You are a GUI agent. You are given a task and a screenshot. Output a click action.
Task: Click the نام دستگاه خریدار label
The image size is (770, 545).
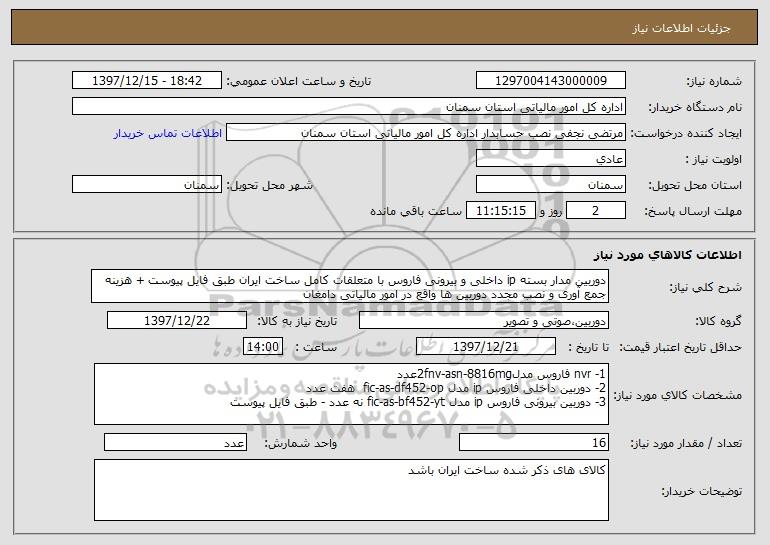coord(695,107)
